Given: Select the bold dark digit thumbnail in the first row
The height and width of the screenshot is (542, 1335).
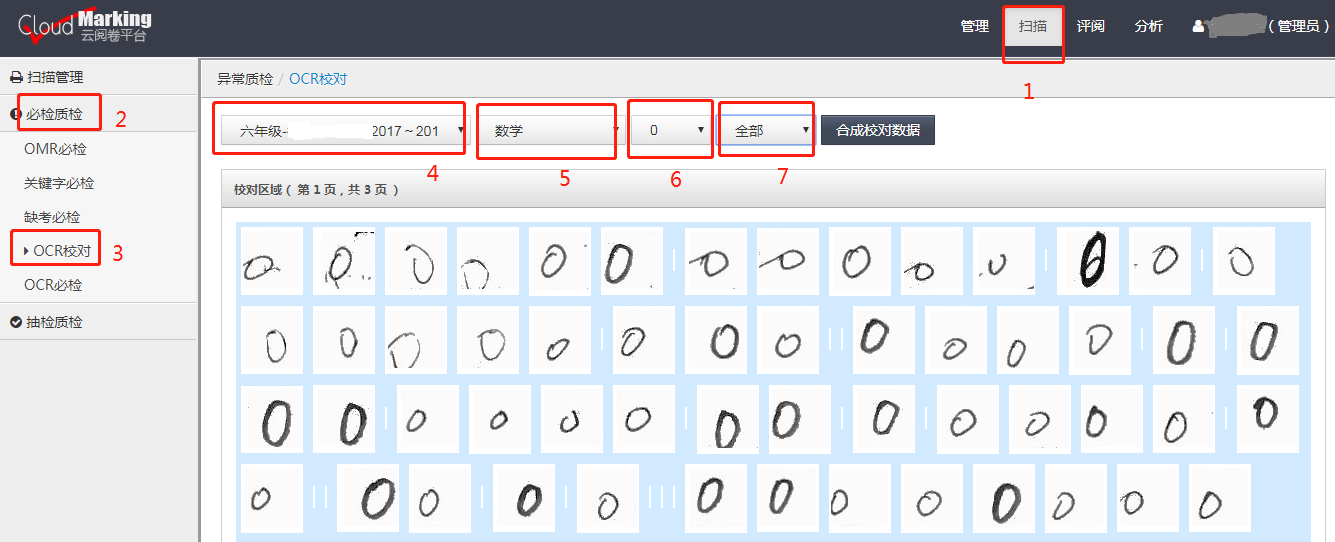Looking at the screenshot, I should (x=1088, y=261).
